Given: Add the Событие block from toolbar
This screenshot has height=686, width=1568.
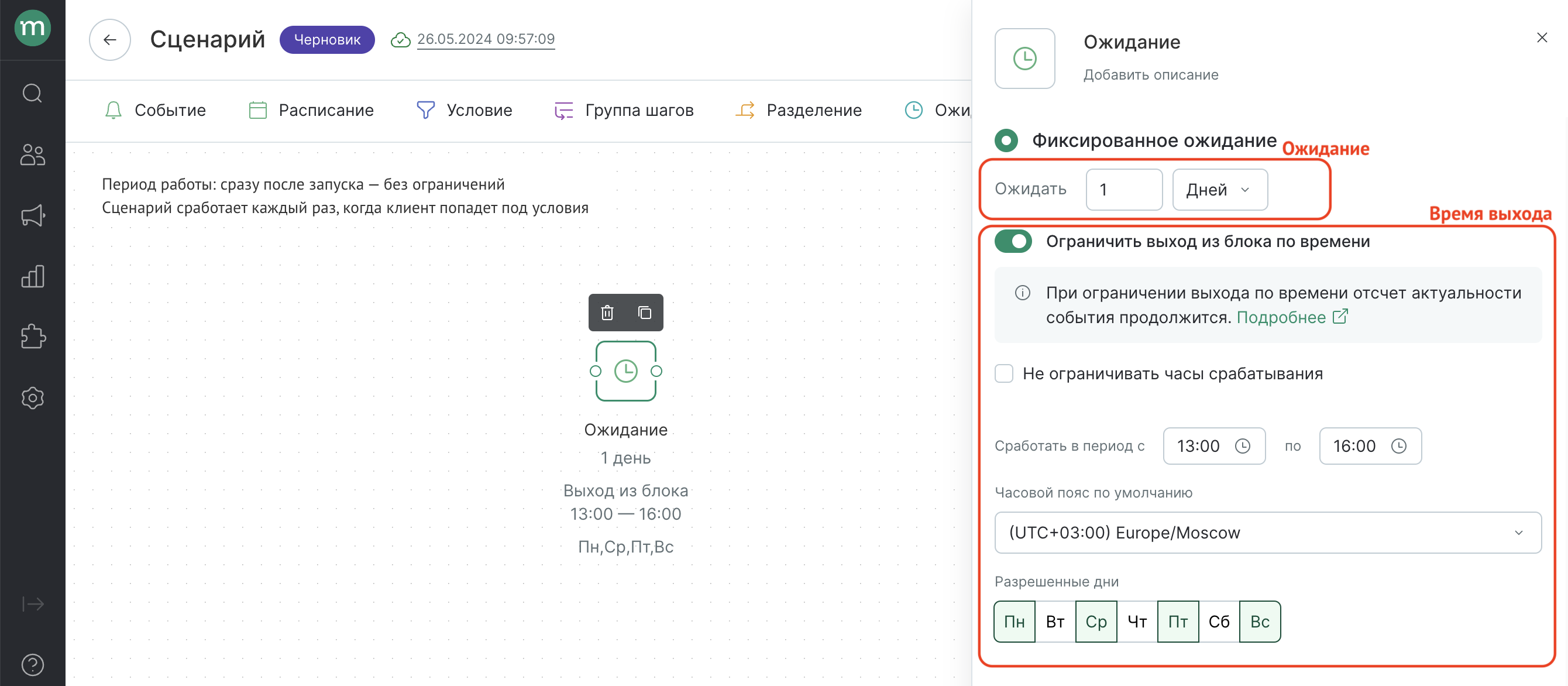Looking at the screenshot, I should [x=155, y=110].
